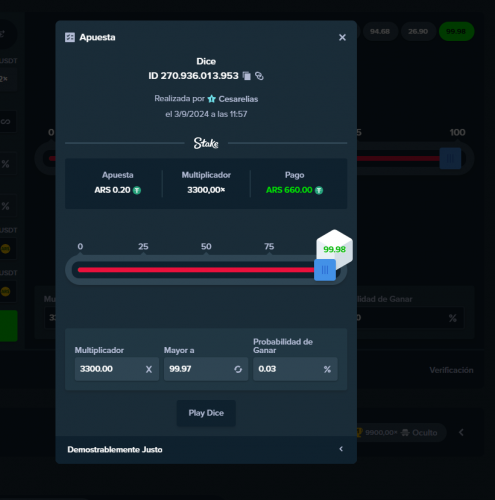Viewport: 495px width, 500px height.
Task: Click the Apuesta bet slip header icon
Action: (70, 37)
